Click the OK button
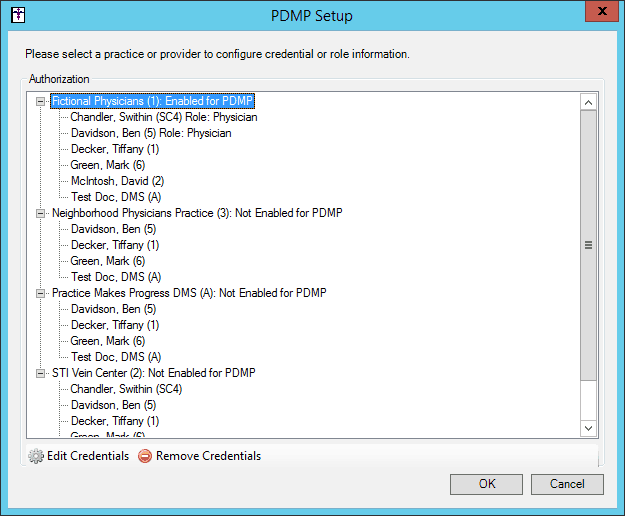The height and width of the screenshot is (516, 625). [x=486, y=484]
